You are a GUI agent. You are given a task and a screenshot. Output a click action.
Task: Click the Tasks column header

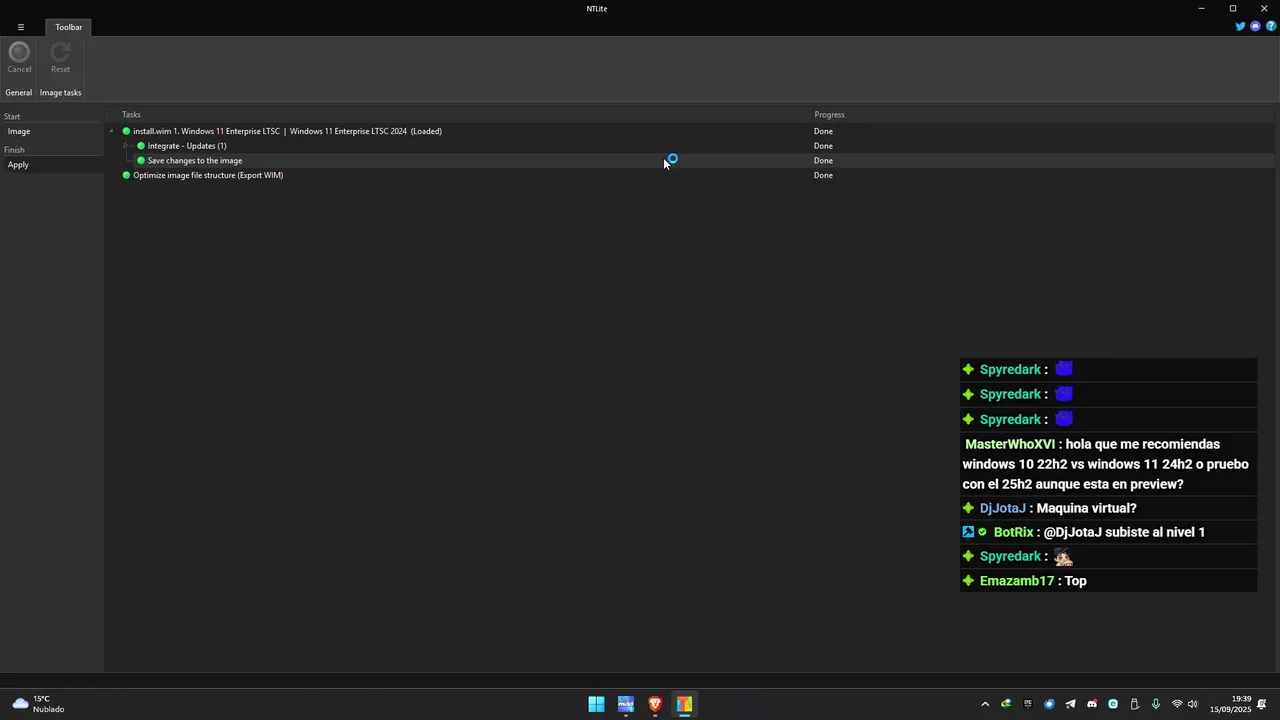131,115
